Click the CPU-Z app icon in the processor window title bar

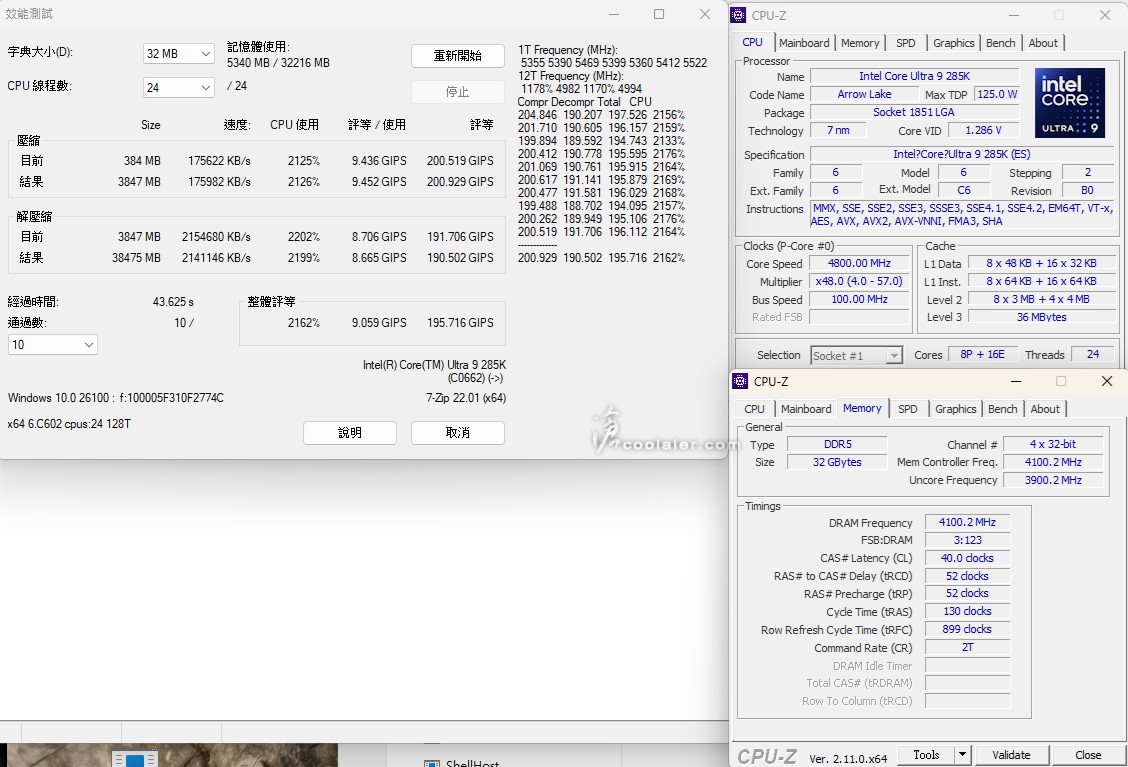click(739, 15)
